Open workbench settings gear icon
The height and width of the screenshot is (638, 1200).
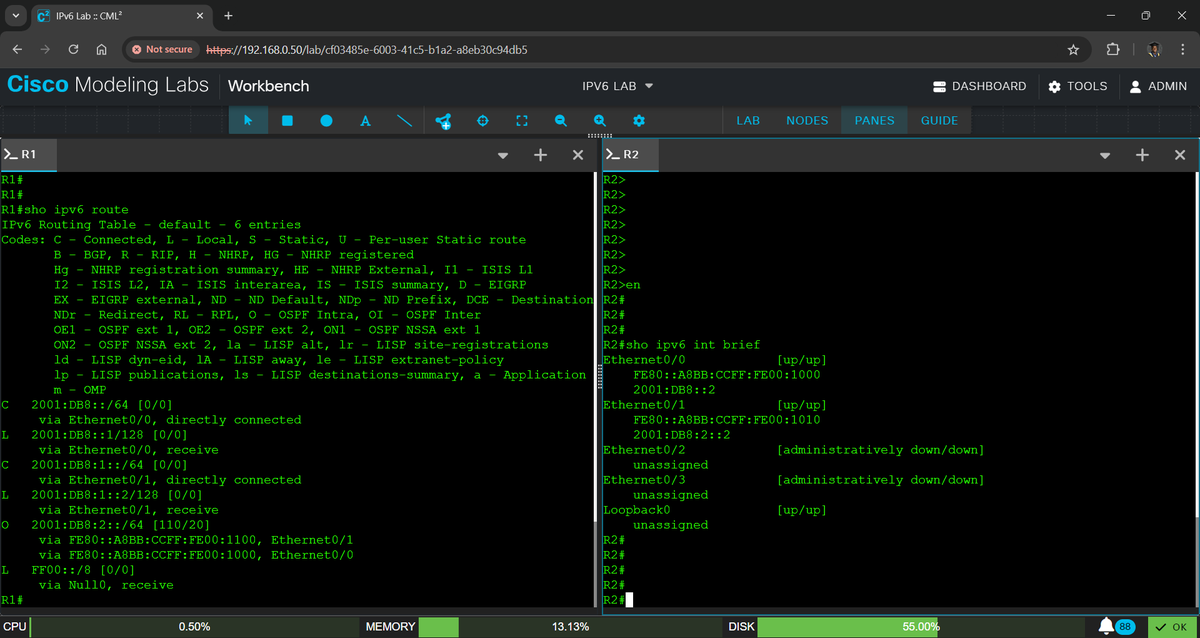click(x=638, y=120)
